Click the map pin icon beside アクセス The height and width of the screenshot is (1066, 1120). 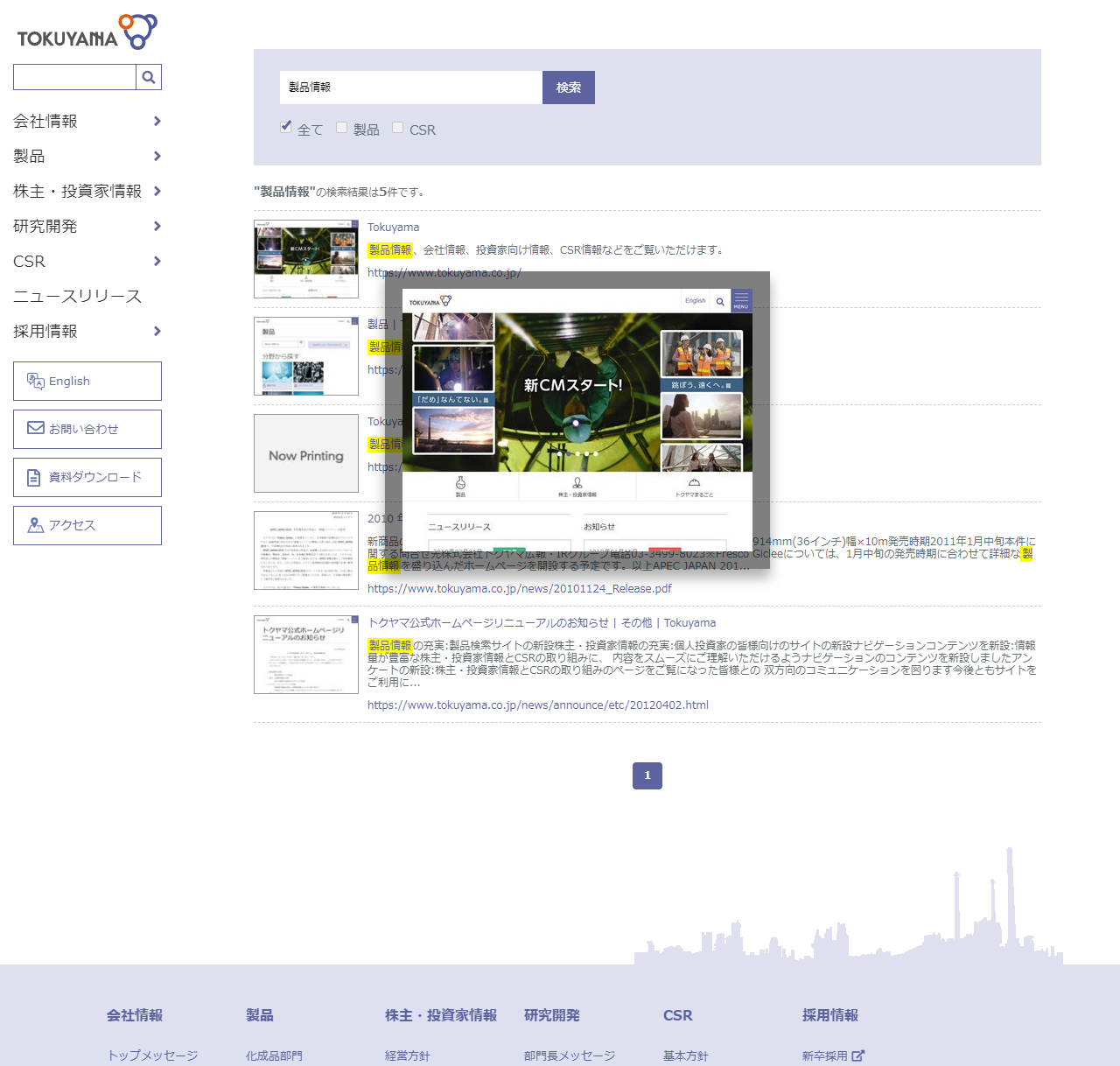pyautogui.click(x=35, y=525)
